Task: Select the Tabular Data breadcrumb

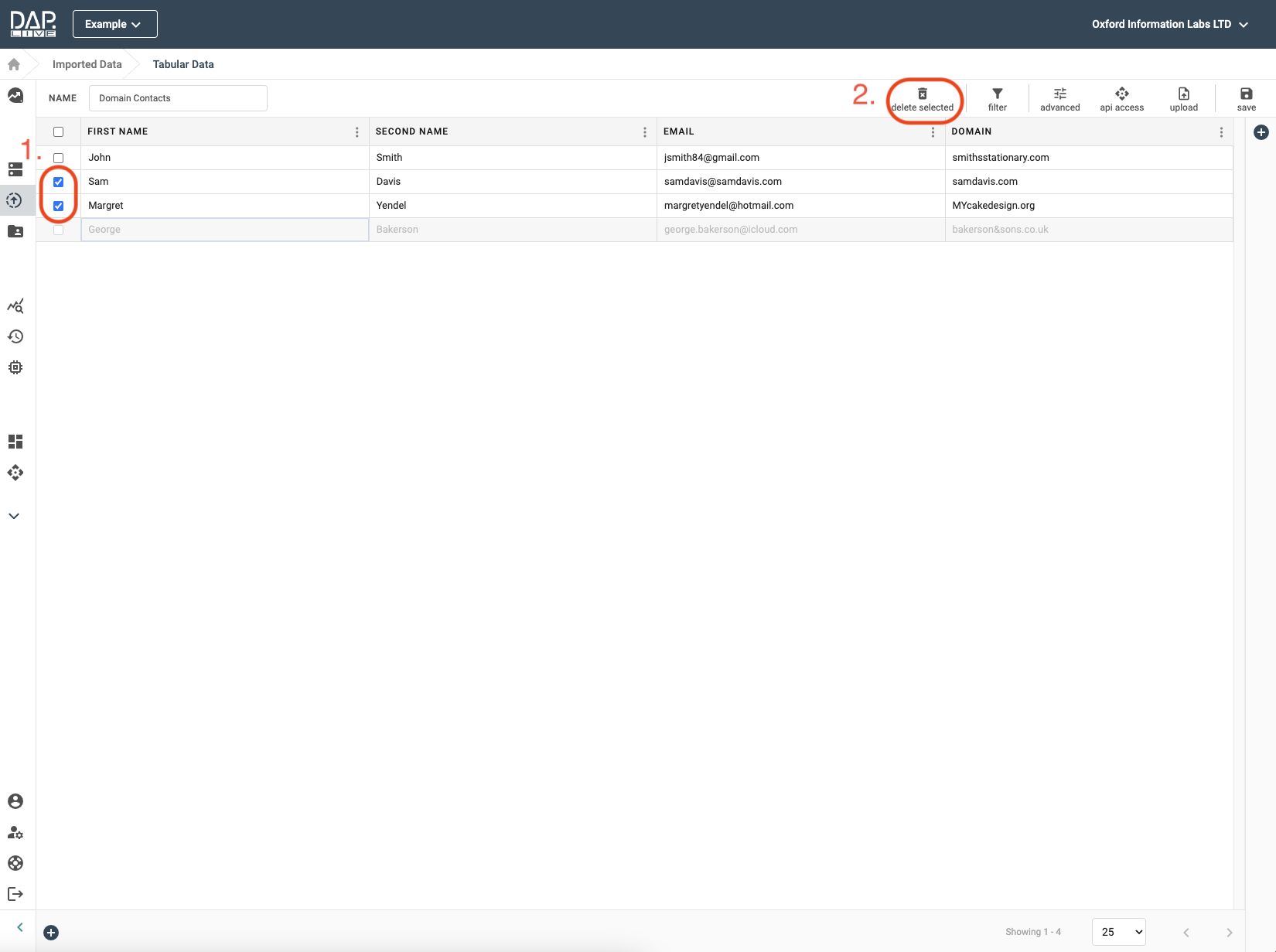Action: pos(183,64)
